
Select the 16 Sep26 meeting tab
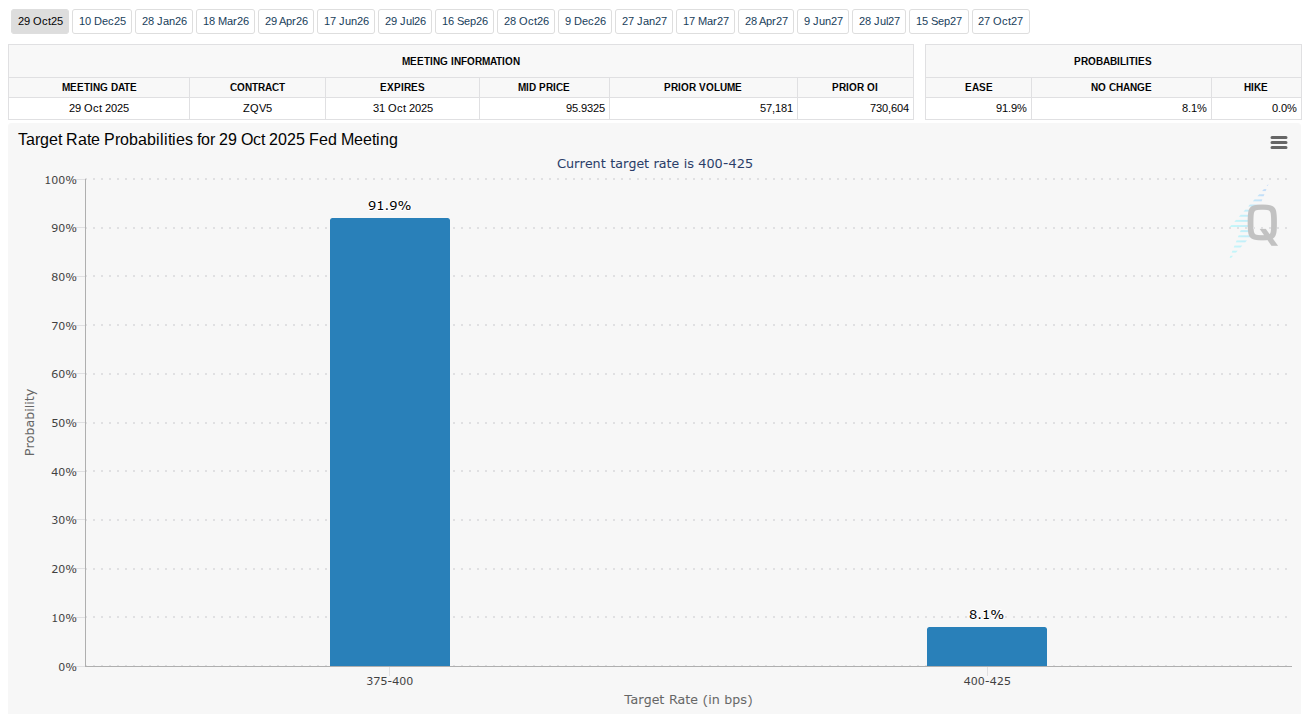[465, 21]
